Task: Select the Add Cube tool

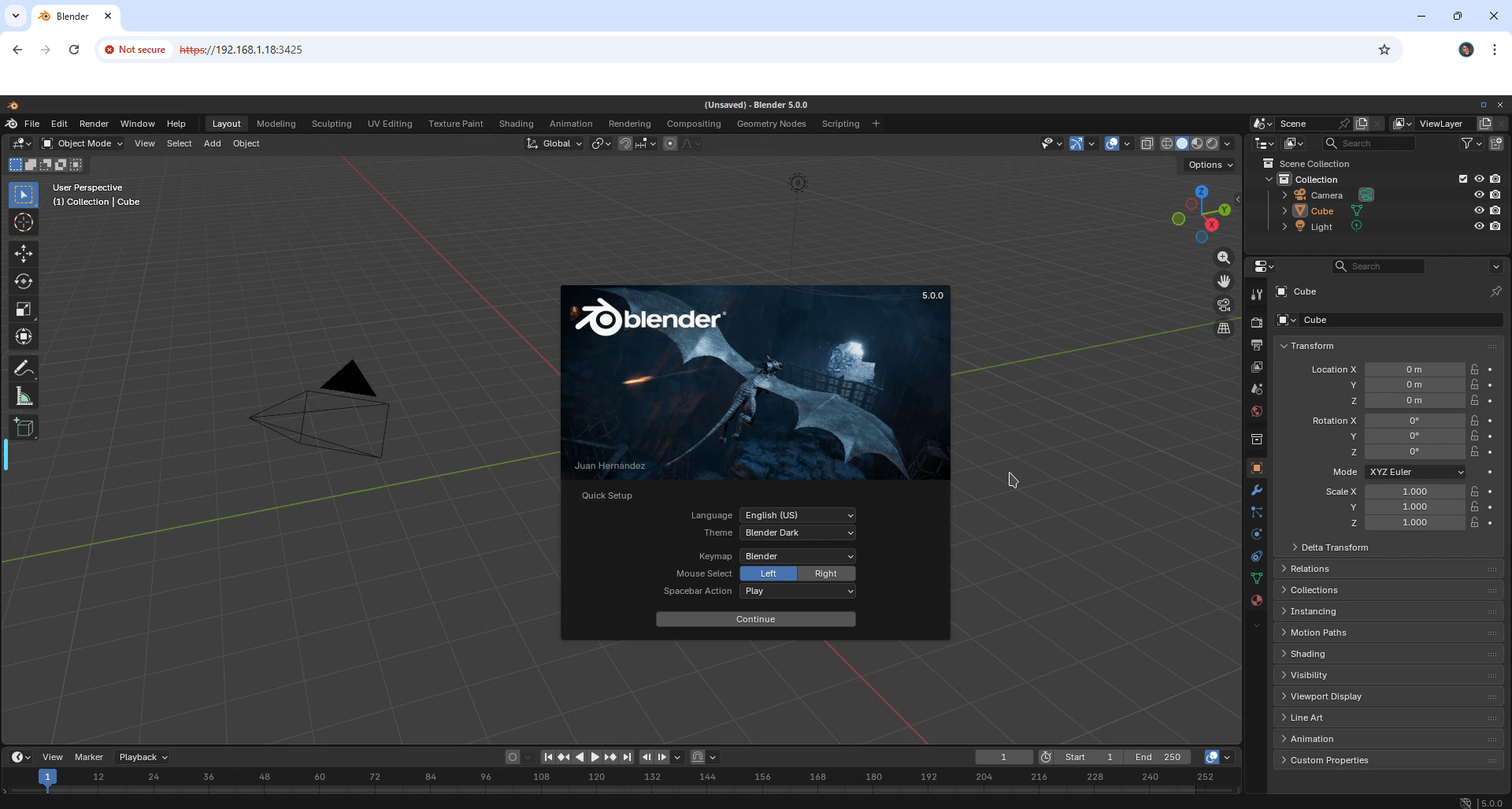Action: 24,428
